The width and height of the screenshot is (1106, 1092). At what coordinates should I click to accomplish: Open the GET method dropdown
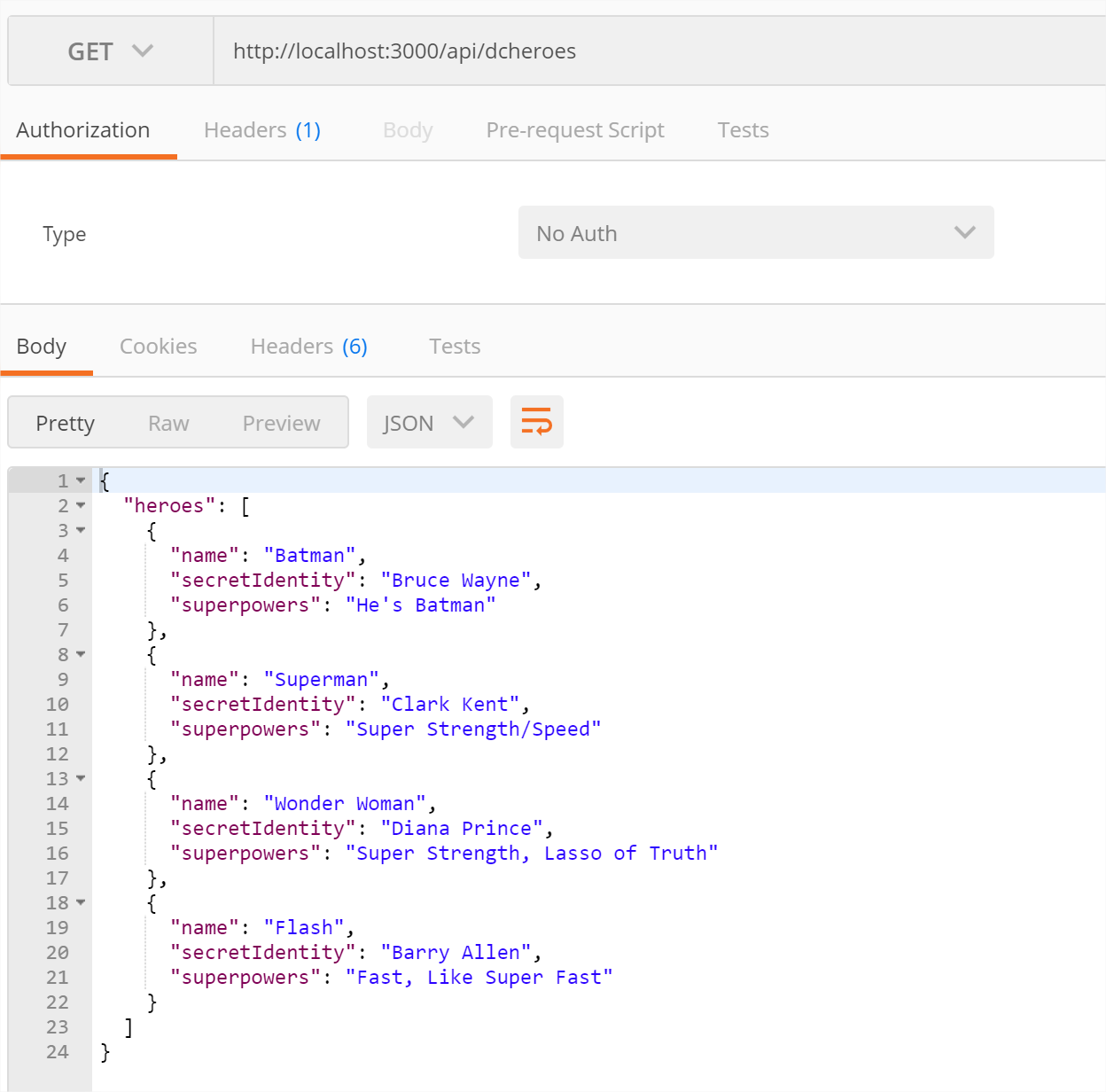[x=111, y=51]
